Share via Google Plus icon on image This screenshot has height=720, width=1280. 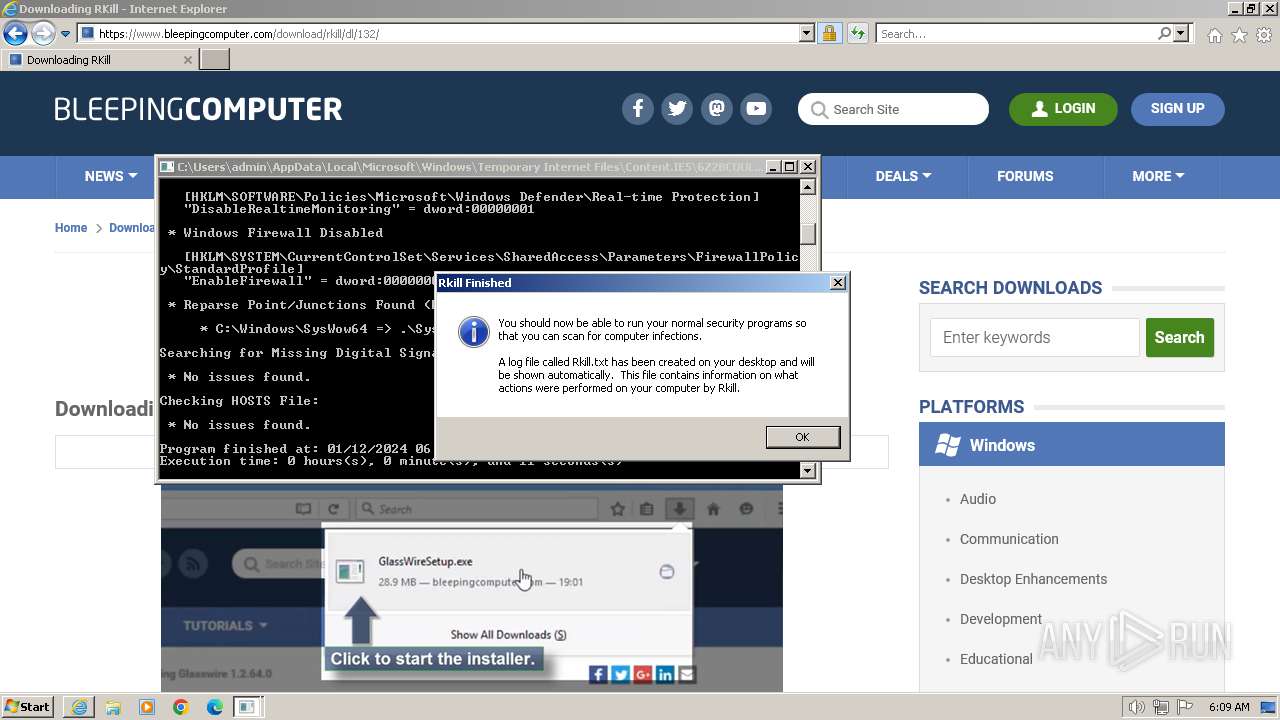642,675
